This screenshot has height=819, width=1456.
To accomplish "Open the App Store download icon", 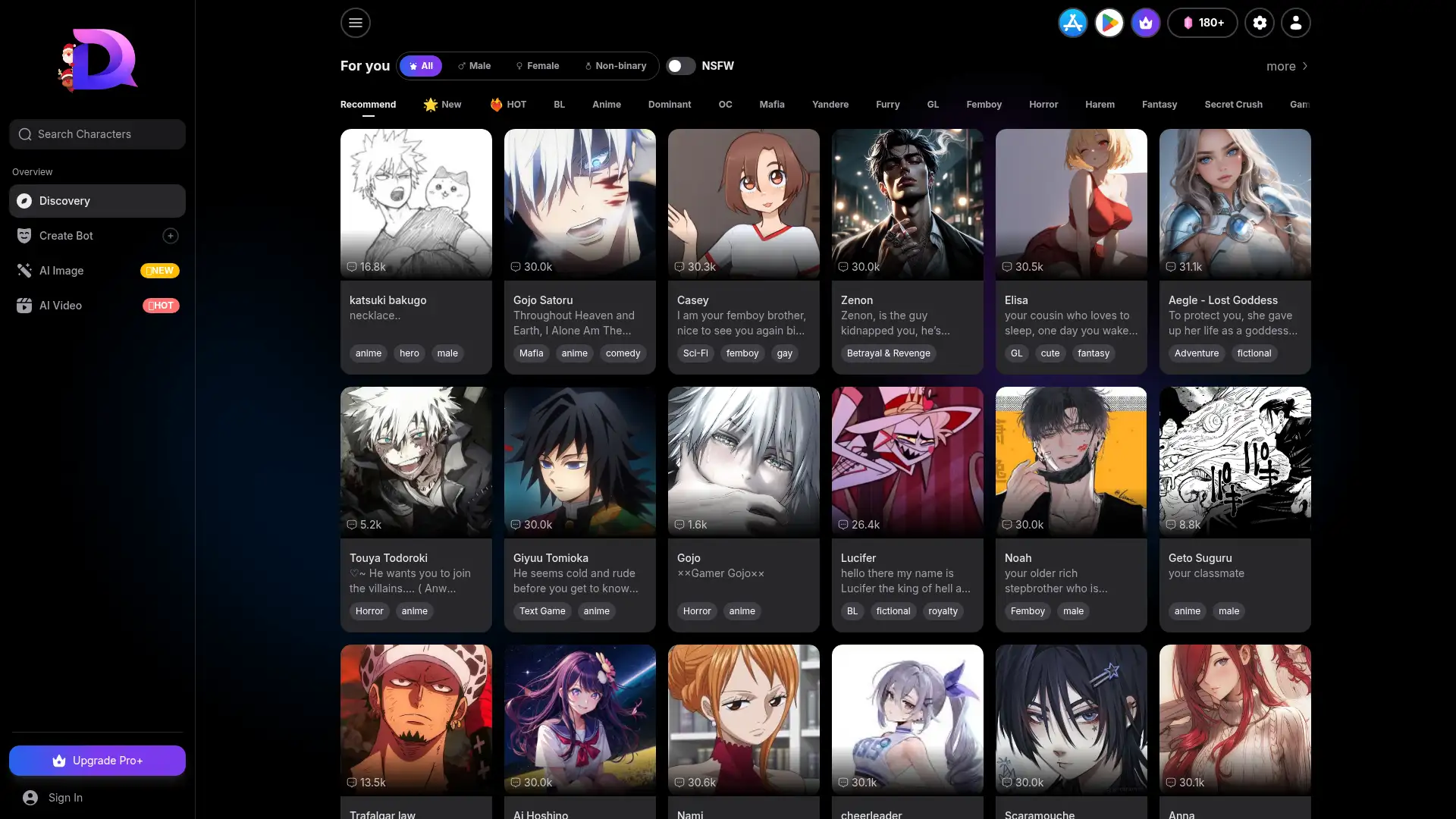I will tap(1072, 23).
